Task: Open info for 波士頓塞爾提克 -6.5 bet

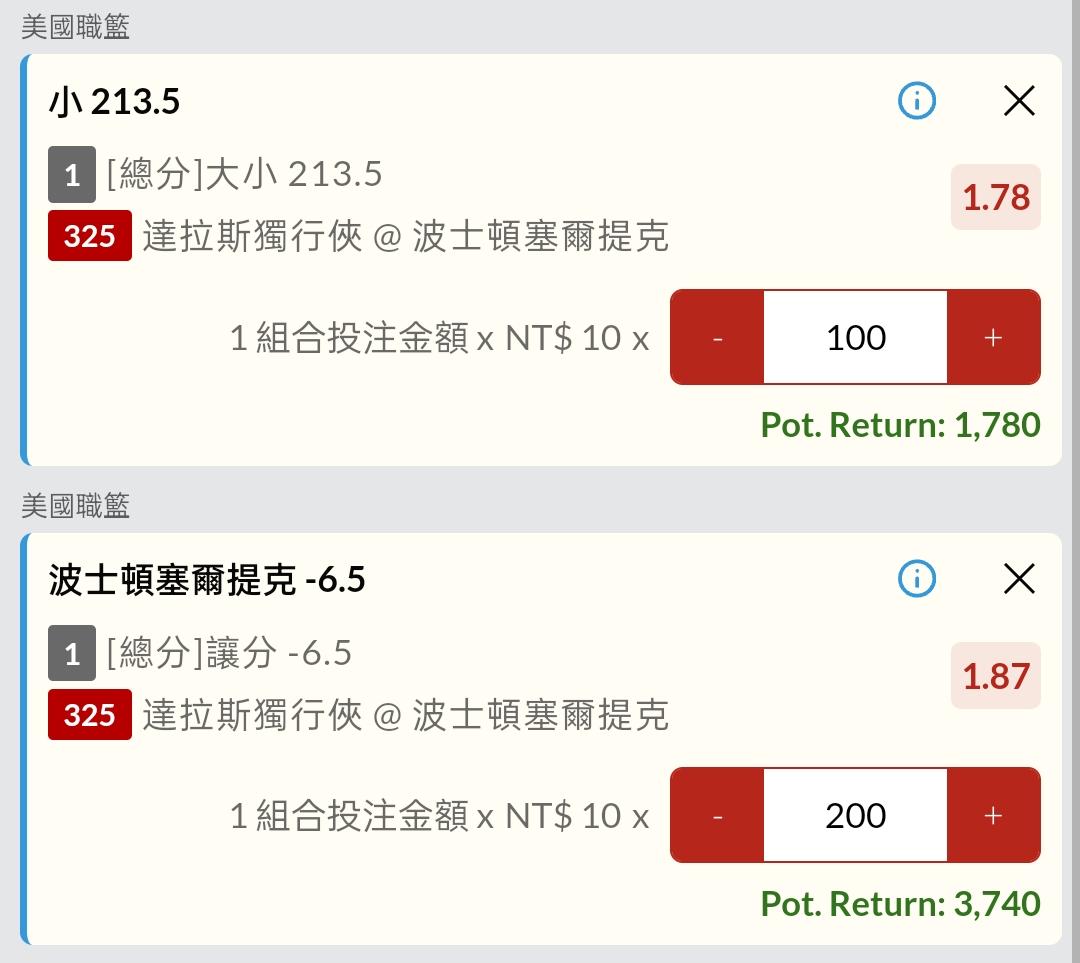Action: pyautogui.click(x=917, y=578)
